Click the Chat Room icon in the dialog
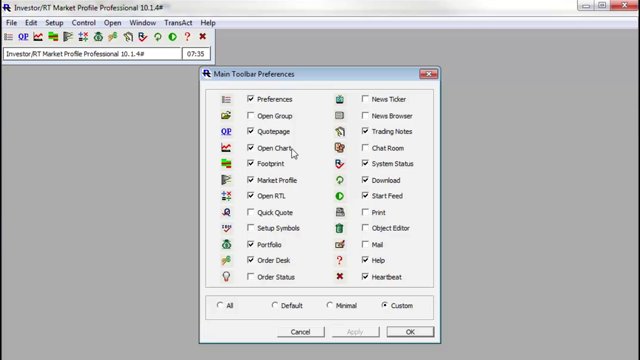640x360 pixels. pos(340,148)
